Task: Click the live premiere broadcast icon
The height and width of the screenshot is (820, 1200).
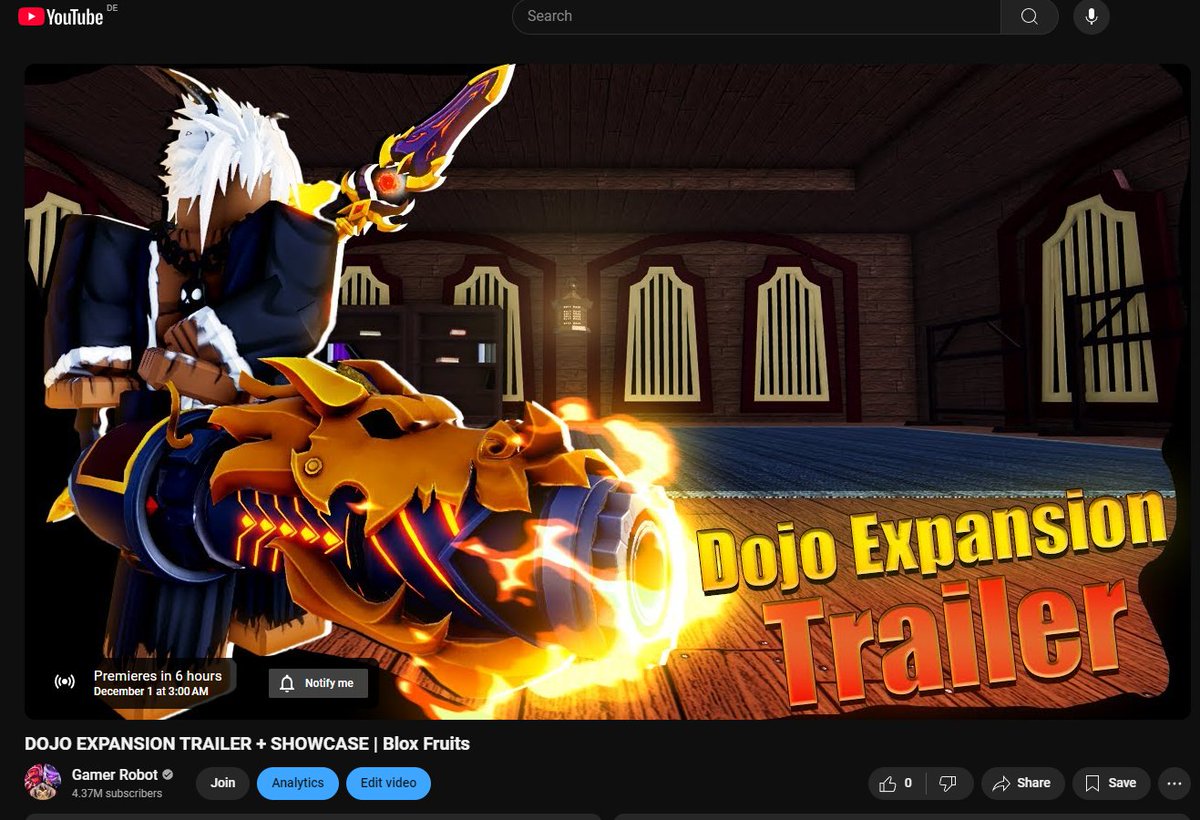Action: (x=64, y=683)
